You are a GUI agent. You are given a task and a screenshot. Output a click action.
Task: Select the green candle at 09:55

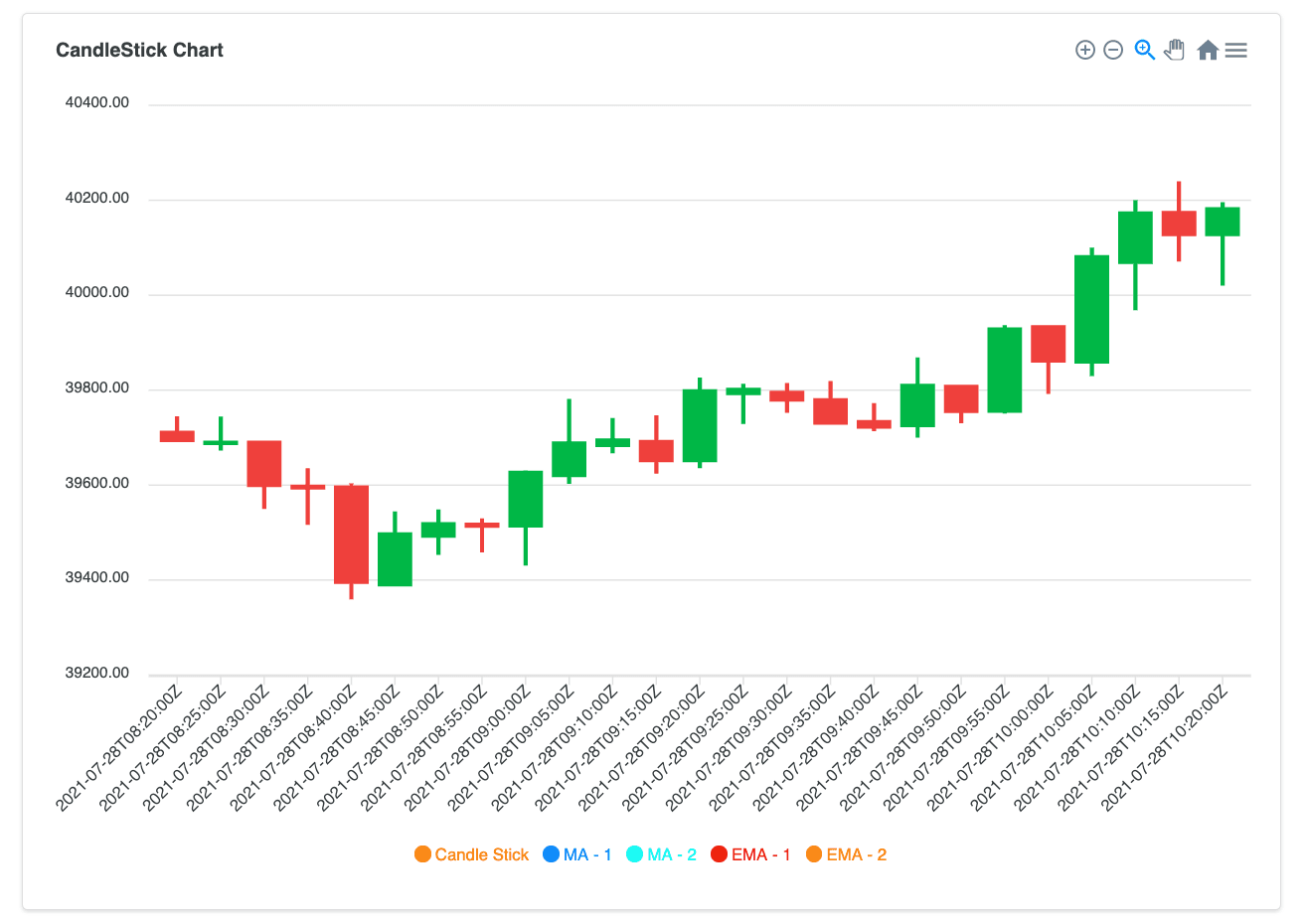(x=1005, y=370)
